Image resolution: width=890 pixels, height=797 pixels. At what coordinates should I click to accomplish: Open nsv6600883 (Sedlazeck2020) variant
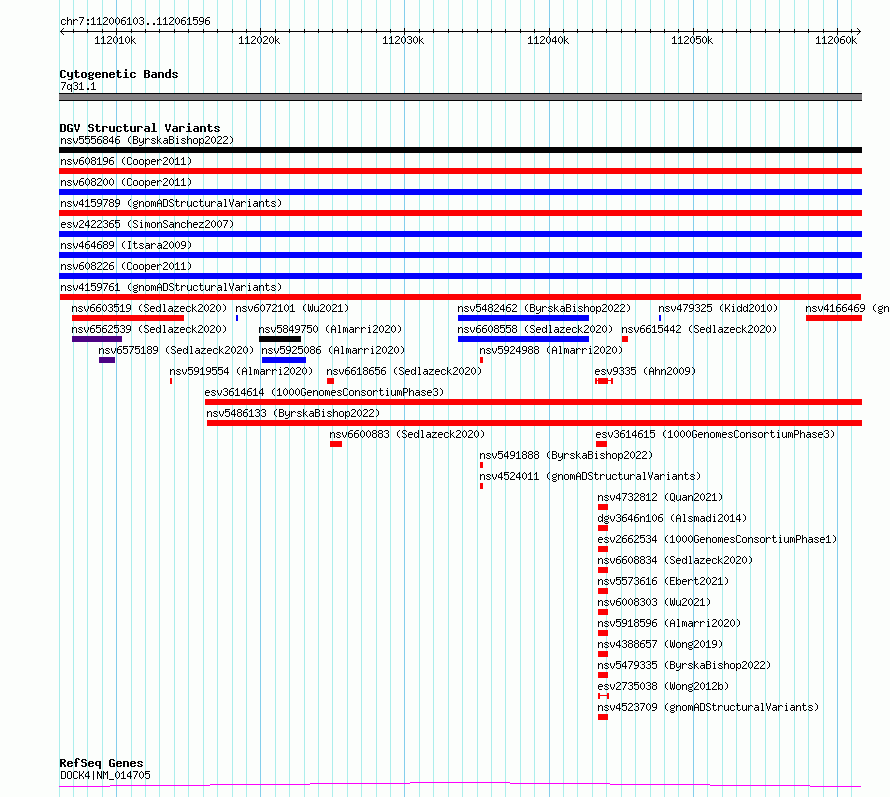point(407,434)
